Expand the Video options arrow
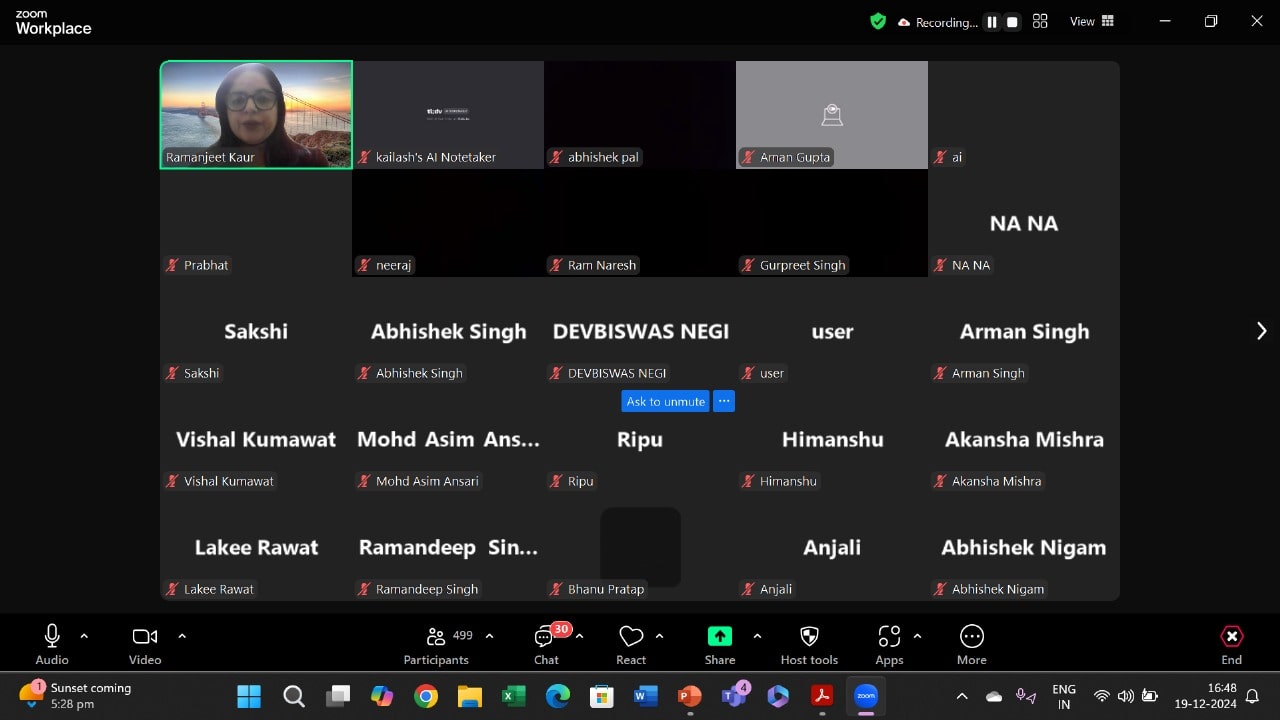The image size is (1280, 720). coord(182,635)
